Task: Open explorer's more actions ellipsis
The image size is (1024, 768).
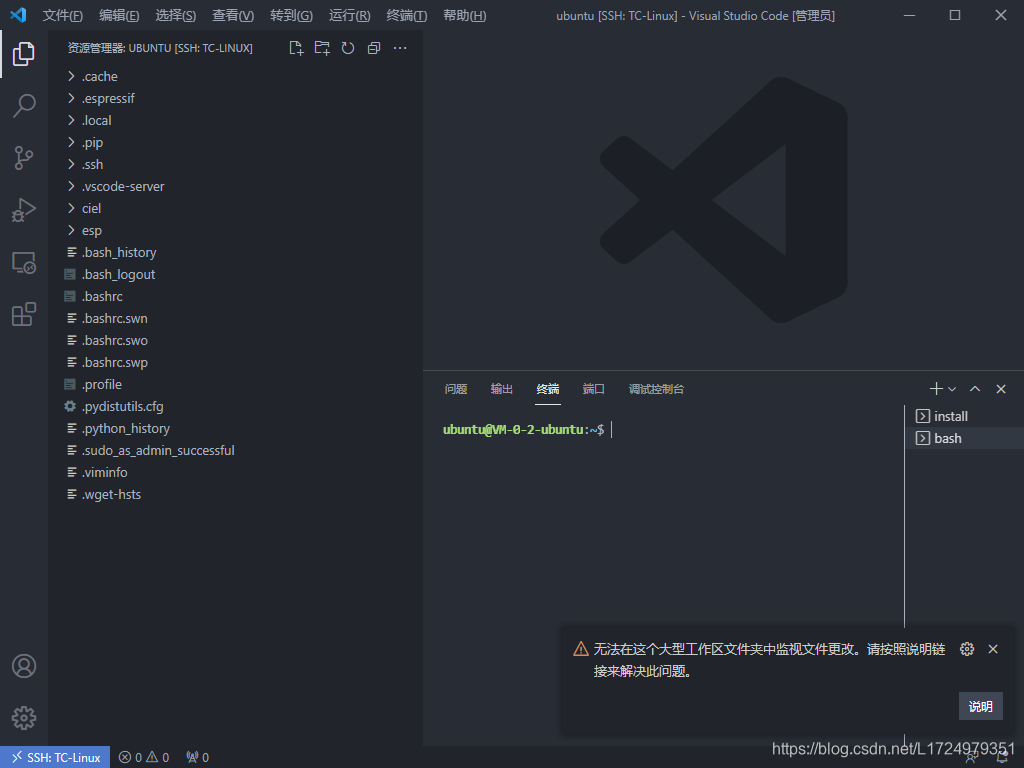Action: click(400, 48)
